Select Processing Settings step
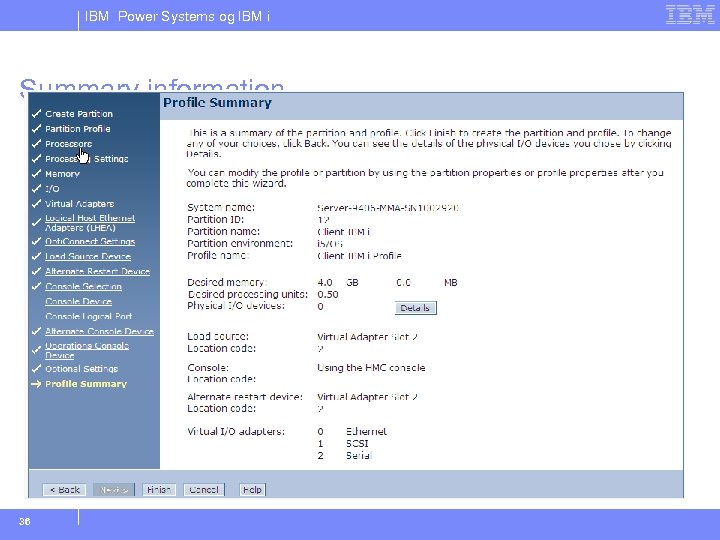Image resolution: width=720 pixels, height=540 pixels. point(87,159)
